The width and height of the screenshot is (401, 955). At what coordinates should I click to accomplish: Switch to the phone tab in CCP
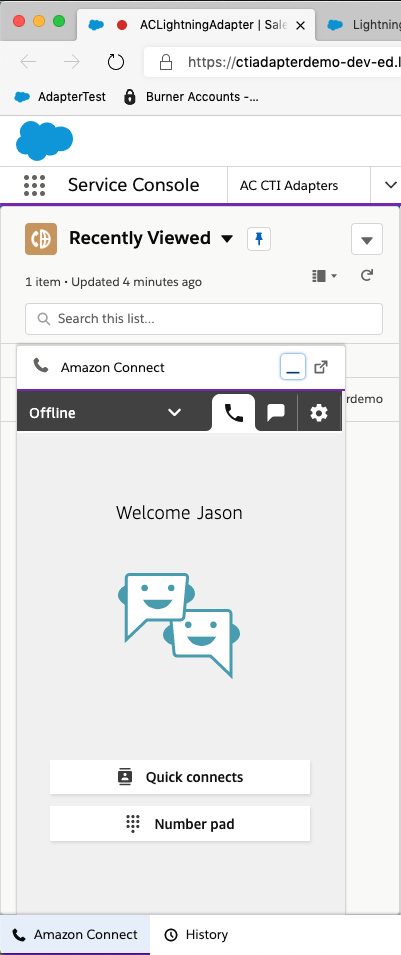point(233,413)
